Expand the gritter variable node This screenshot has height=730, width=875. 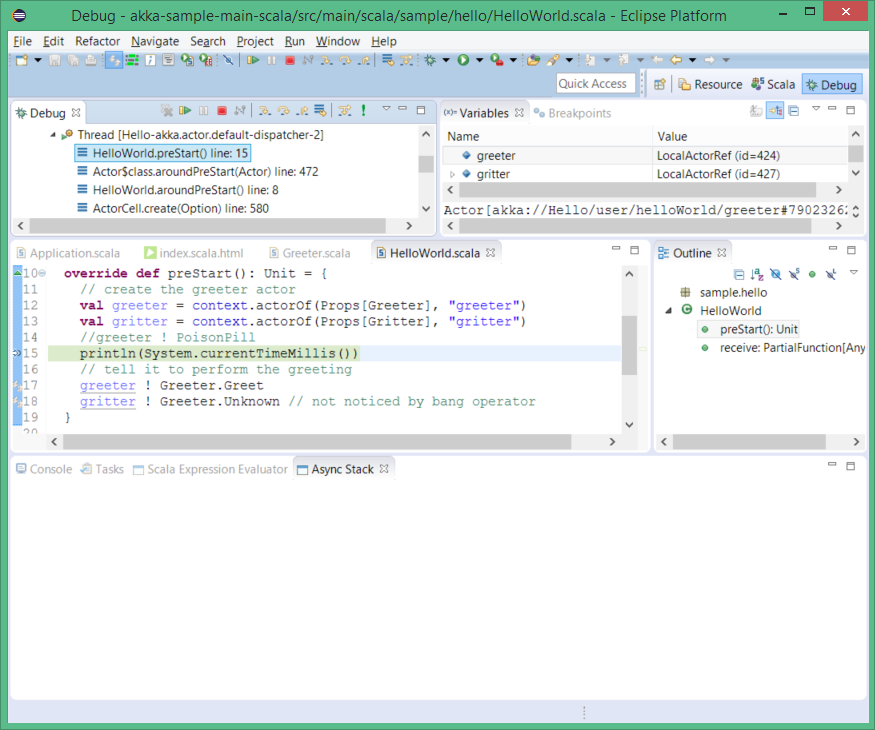coord(452,174)
